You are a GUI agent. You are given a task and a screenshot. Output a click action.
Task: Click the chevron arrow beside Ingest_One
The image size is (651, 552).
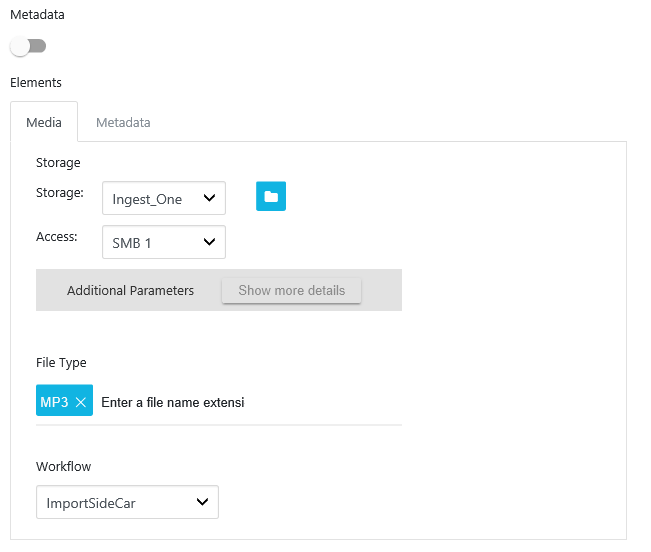pyautogui.click(x=209, y=198)
